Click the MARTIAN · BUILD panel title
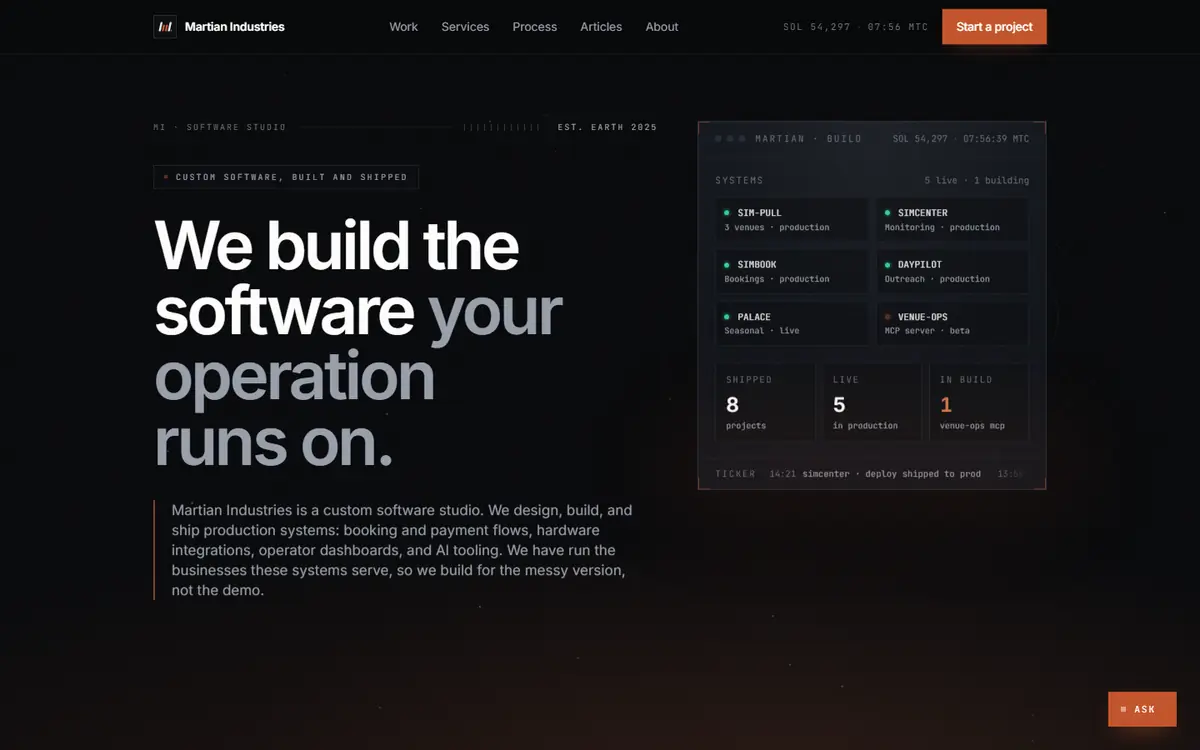 pyautogui.click(x=808, y=139)
